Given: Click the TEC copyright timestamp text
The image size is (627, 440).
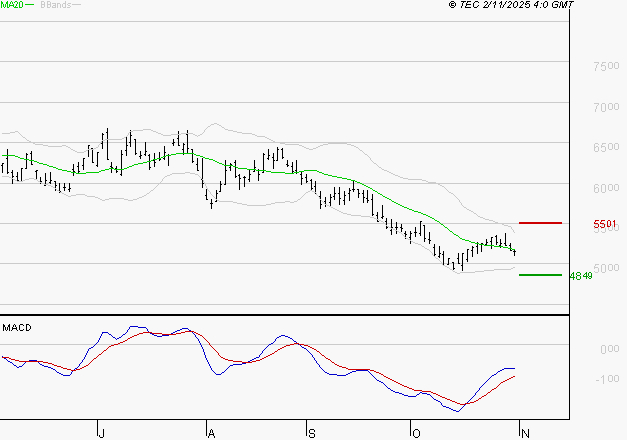Looking at the screenshot, I should point(511,5).
